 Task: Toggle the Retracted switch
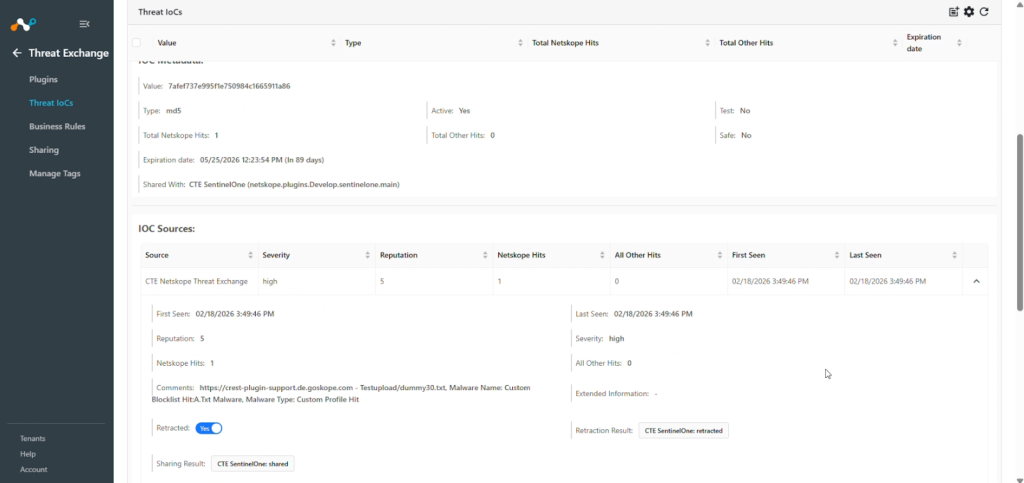pyautogui.click(x=209, y=428)
